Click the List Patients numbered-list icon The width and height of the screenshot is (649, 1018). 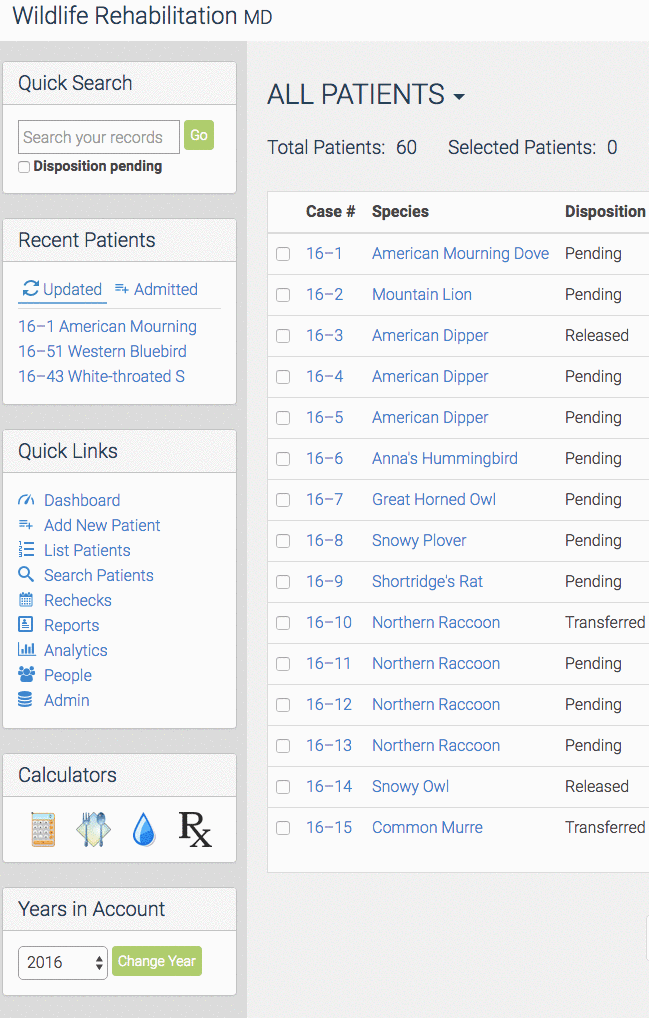tap(26, 550)
